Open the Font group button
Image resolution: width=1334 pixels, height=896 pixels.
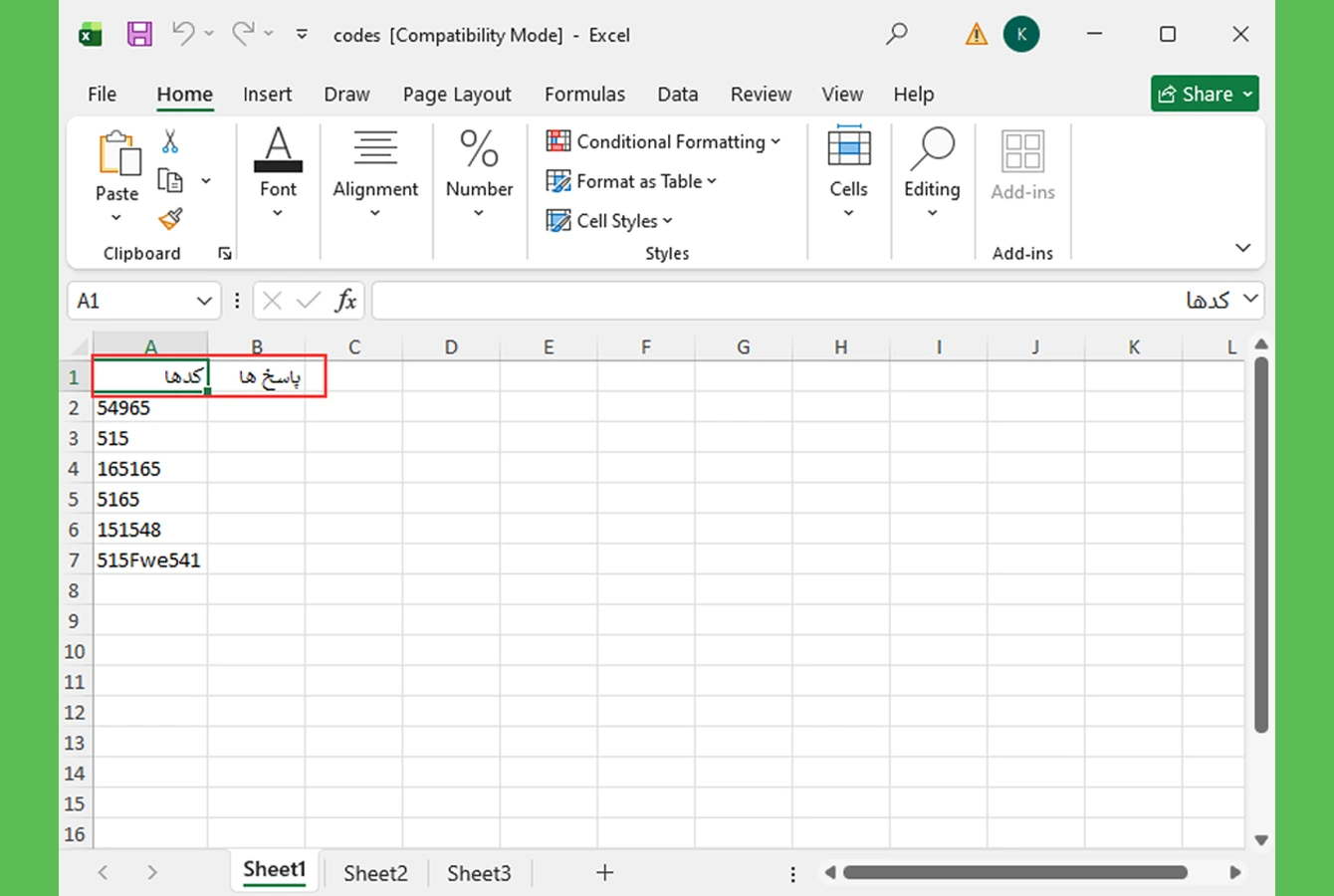click(x=278, y=174)
